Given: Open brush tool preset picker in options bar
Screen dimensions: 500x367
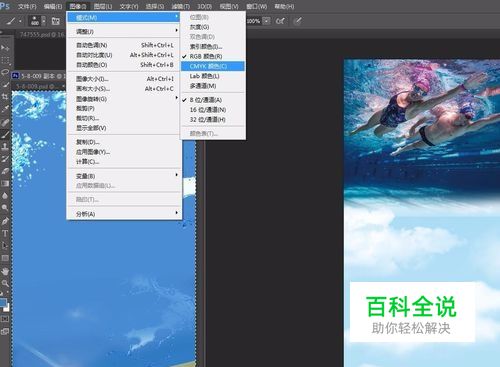Looking at the screenshot, I should 11,21.
